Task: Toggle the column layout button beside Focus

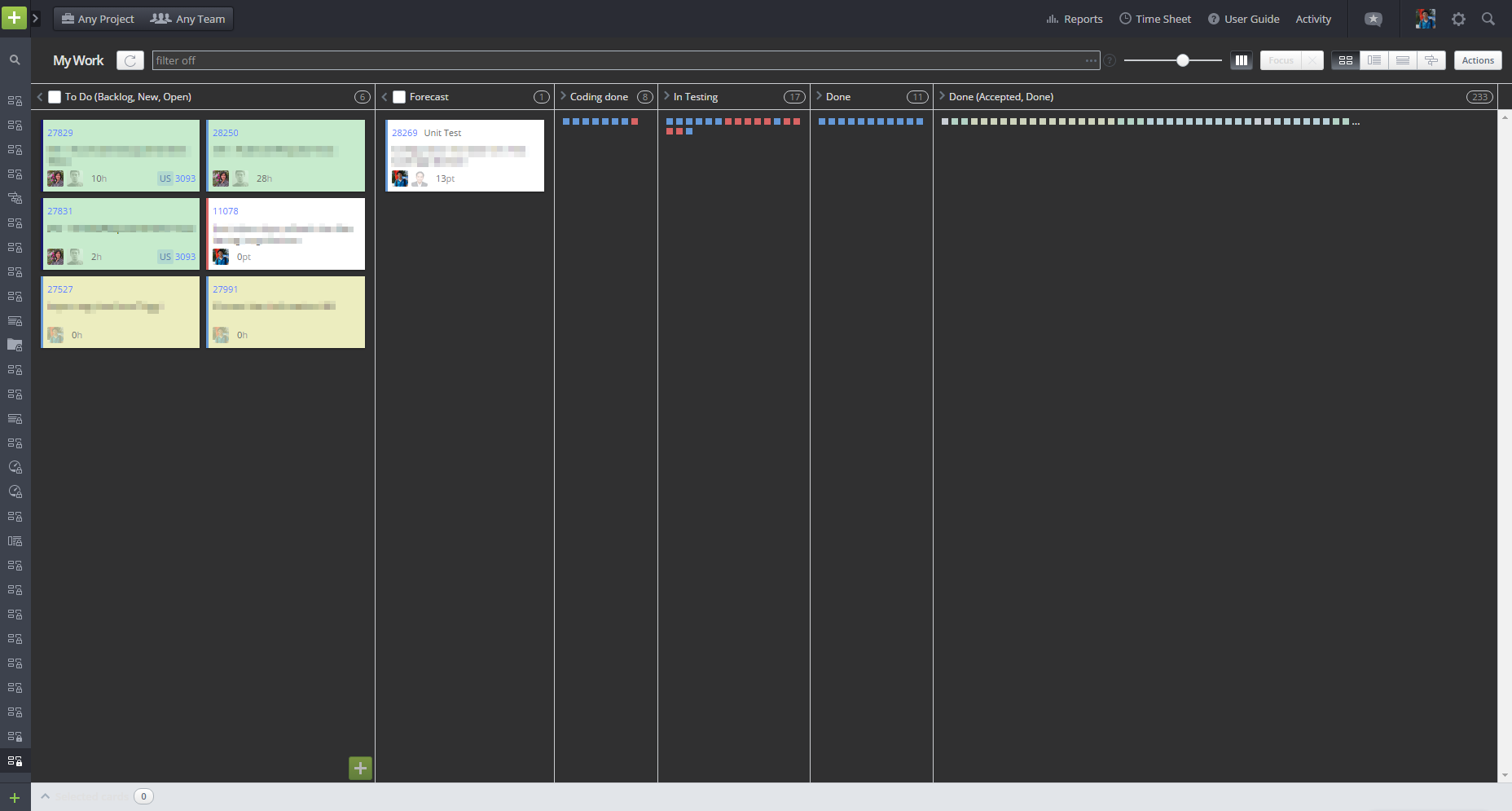Action: (x=1241, y=60)
